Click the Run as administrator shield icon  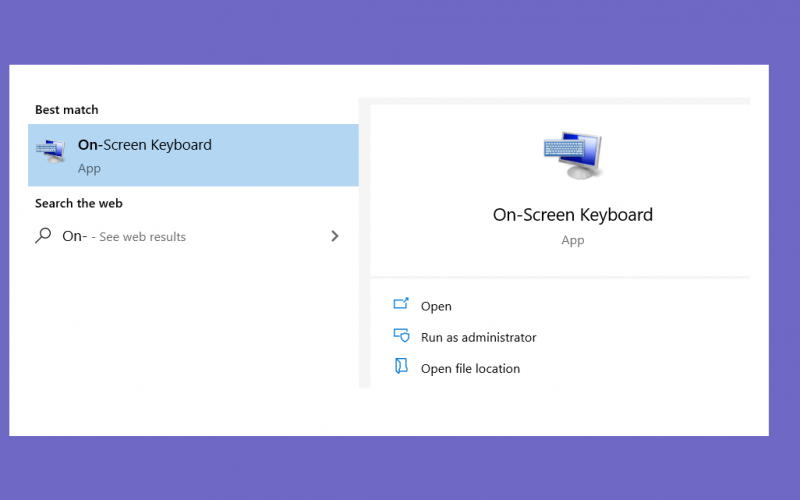(401, 335)
